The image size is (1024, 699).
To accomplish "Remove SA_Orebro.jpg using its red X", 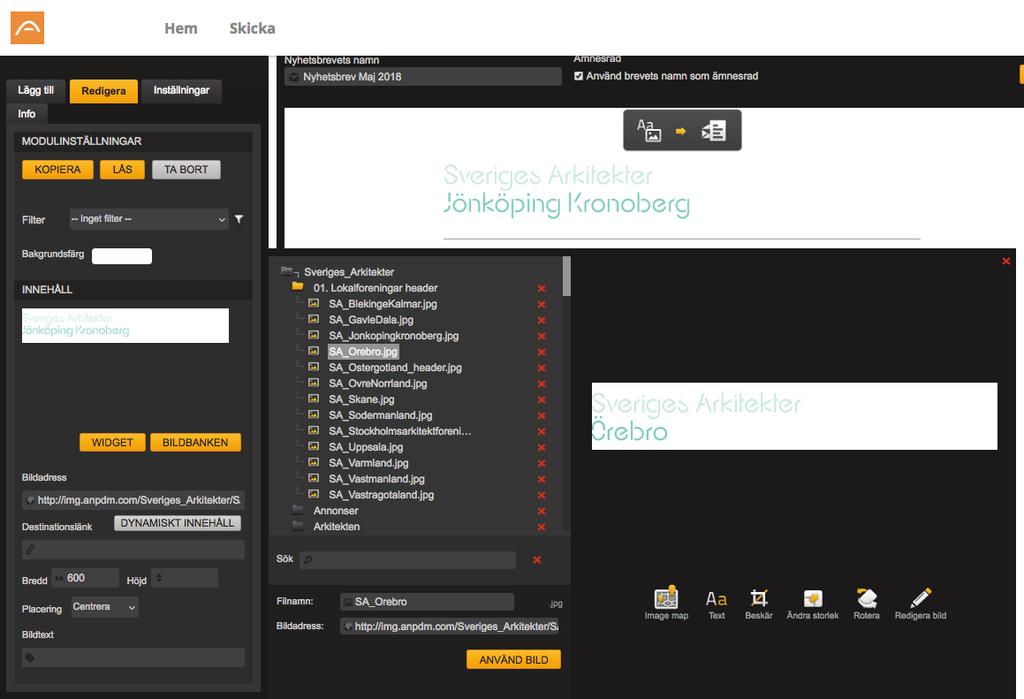I will point(541,352).
